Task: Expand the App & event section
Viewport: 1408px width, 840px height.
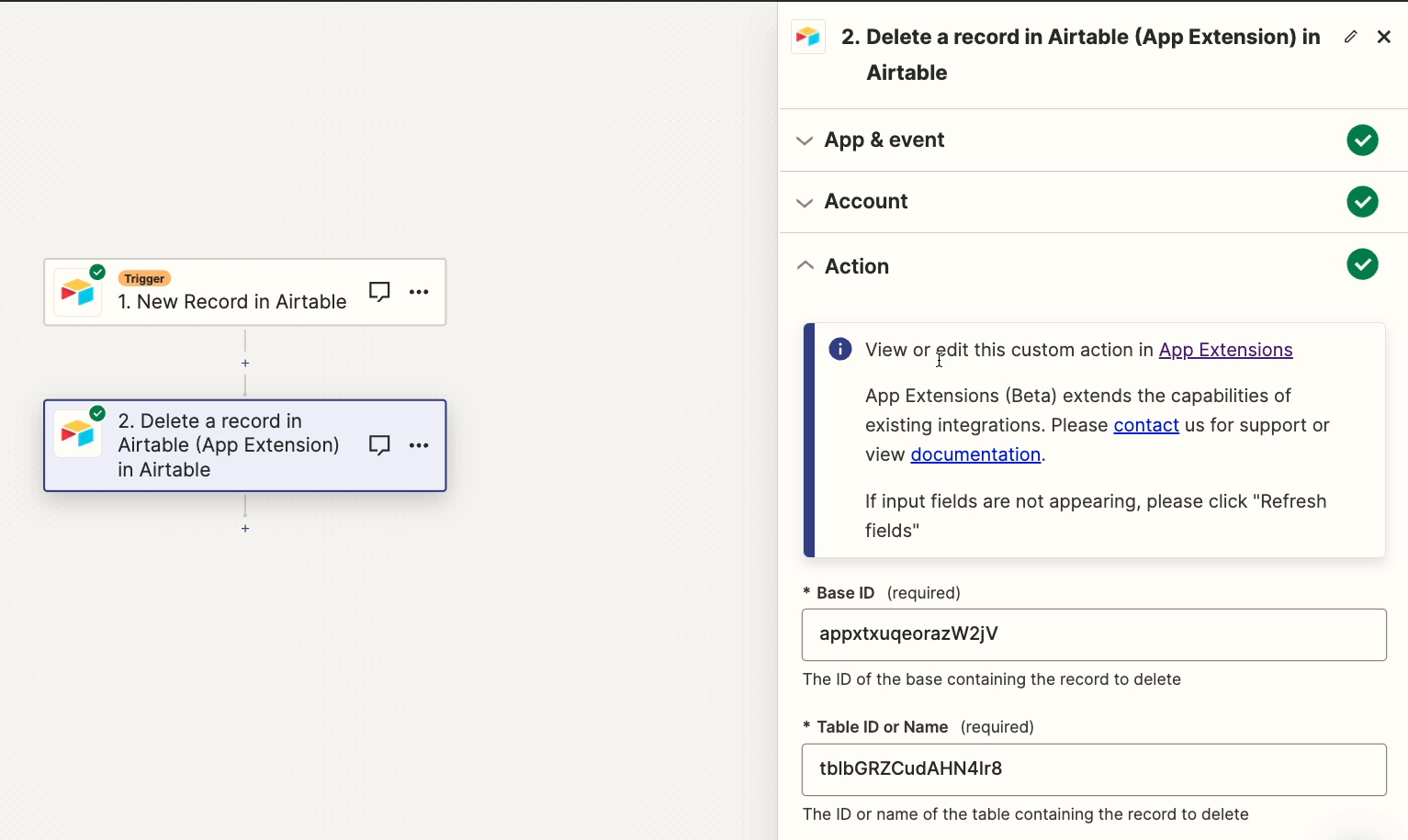Action: coord(1093,140)
